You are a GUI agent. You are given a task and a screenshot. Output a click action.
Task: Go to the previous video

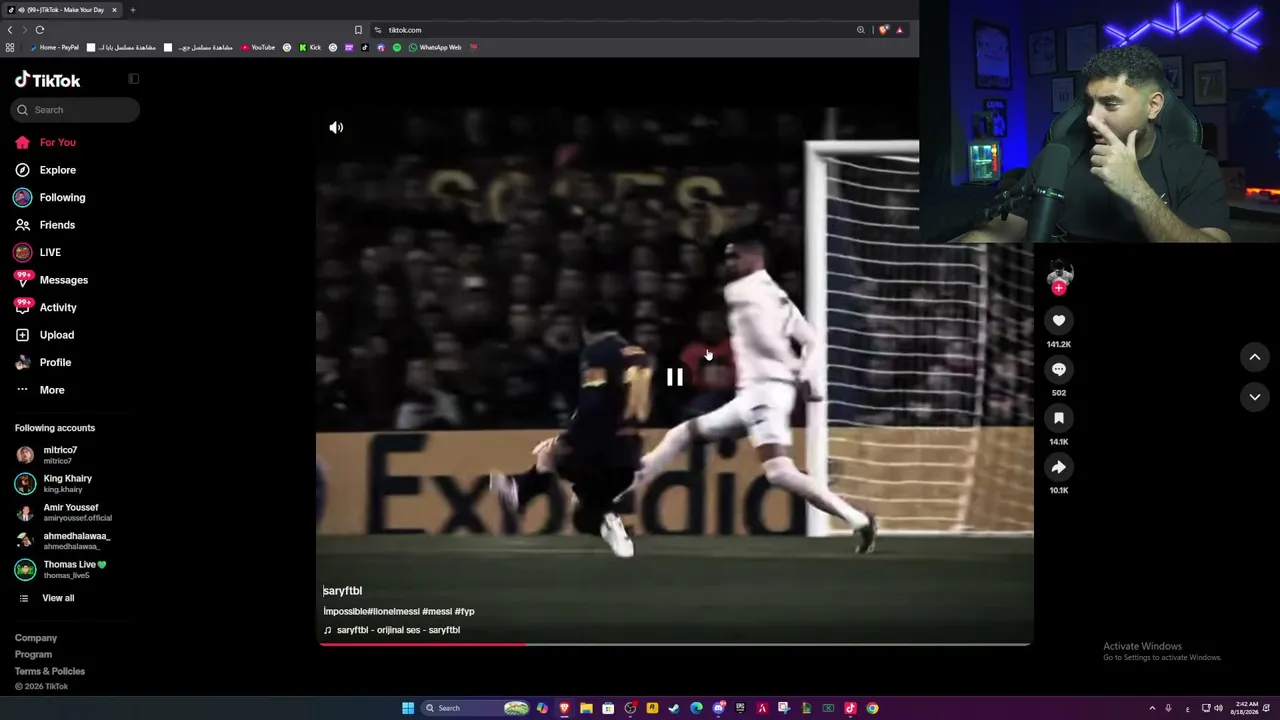point(1255,357)
